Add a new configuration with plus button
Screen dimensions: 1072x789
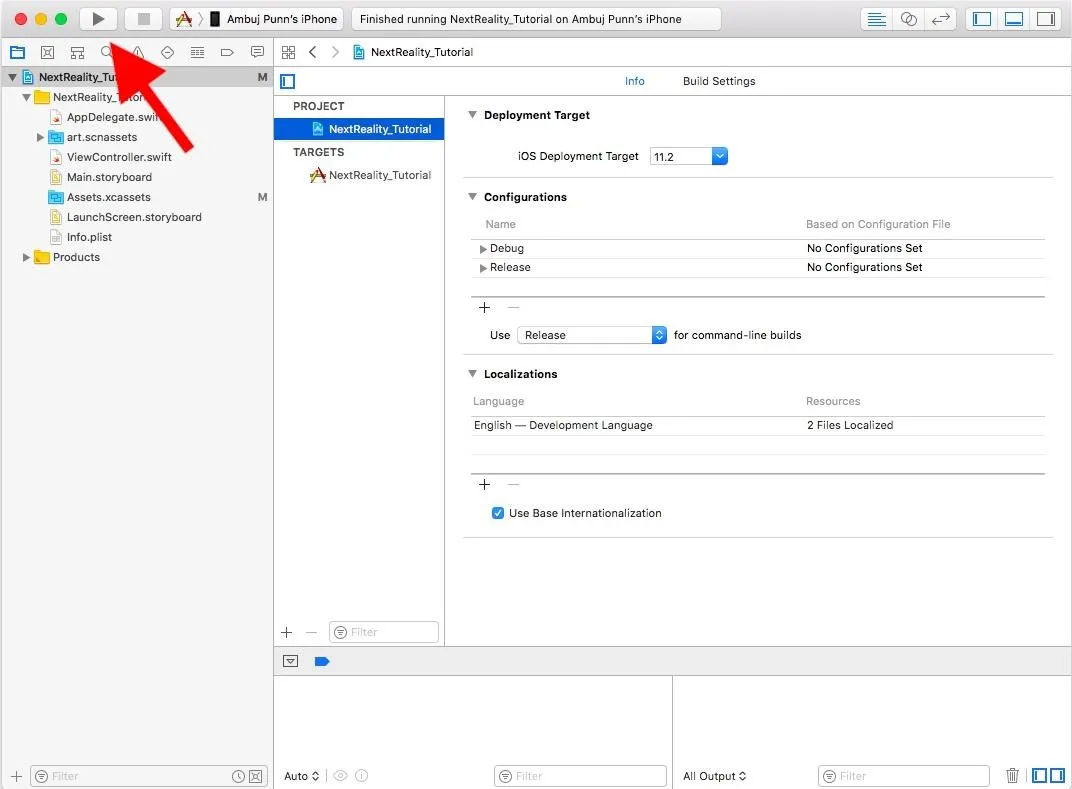tap(484, 308)
